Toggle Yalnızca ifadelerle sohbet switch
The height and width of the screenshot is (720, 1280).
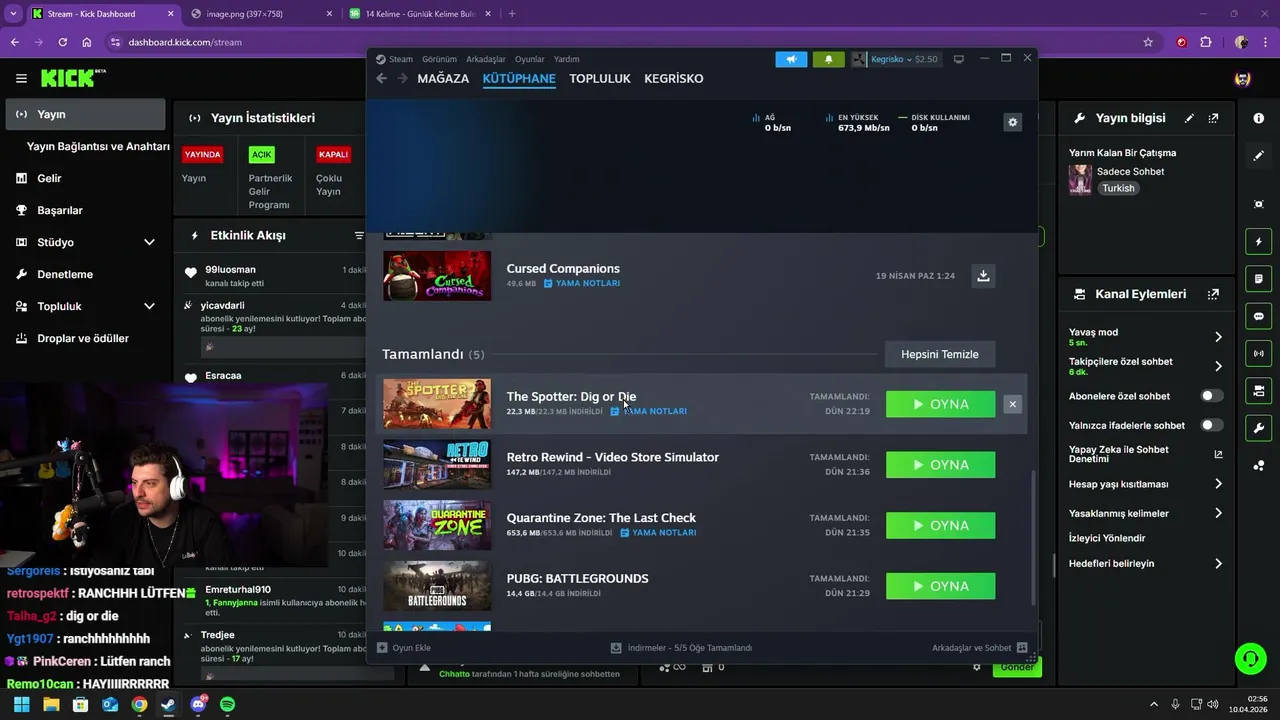tap(1211, 425)
